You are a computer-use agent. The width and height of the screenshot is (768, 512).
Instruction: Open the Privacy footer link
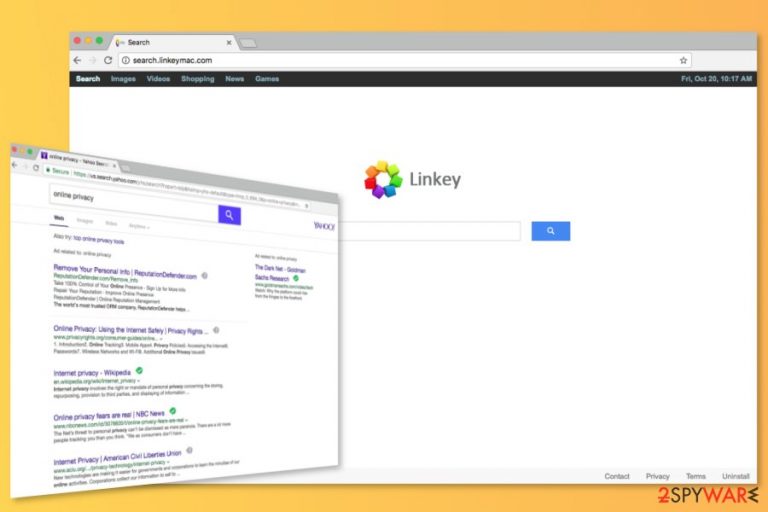click(657, 476)
